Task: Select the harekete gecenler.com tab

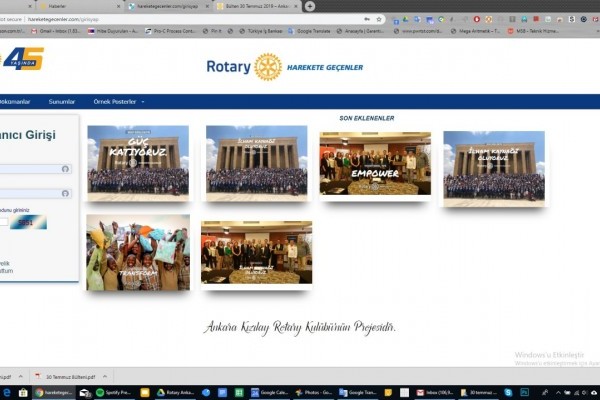Action: point(168,6)
